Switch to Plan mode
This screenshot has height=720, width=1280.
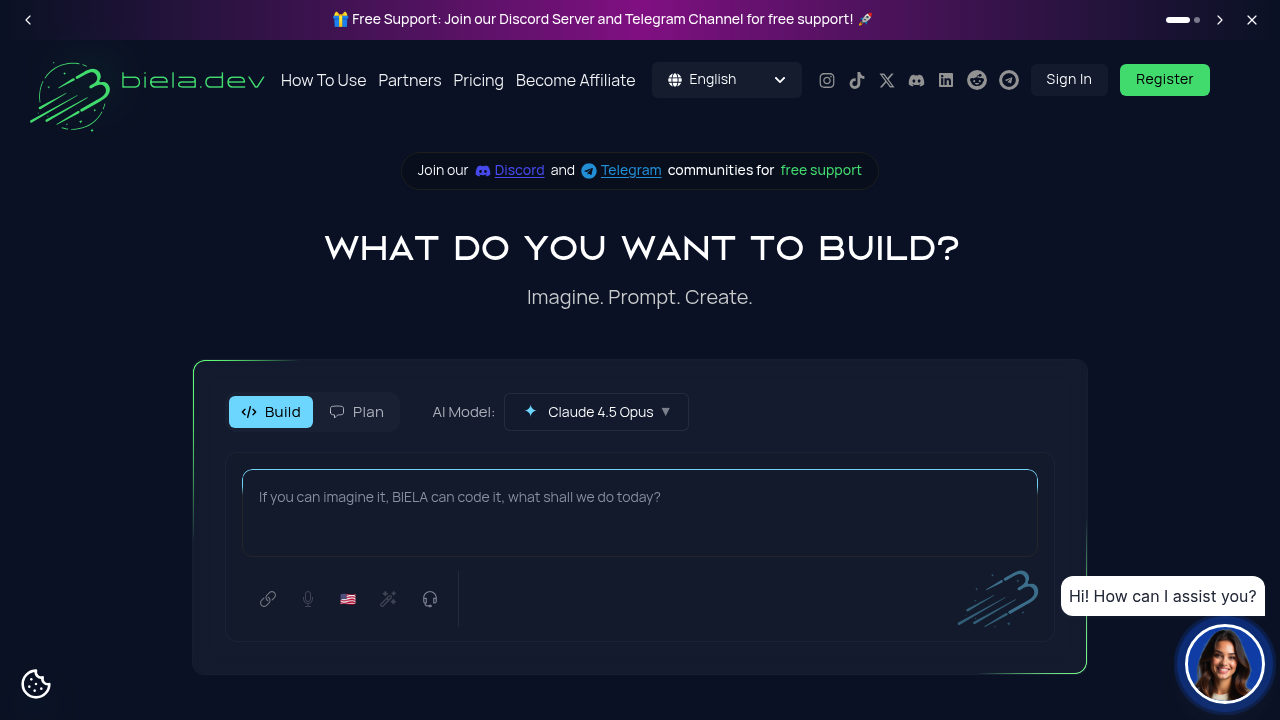(x=357, y=411)
